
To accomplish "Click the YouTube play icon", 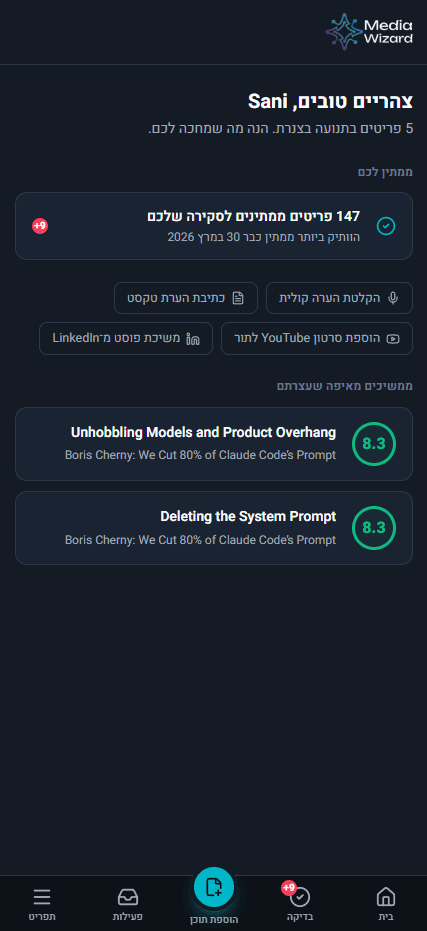I will [393, 338].
